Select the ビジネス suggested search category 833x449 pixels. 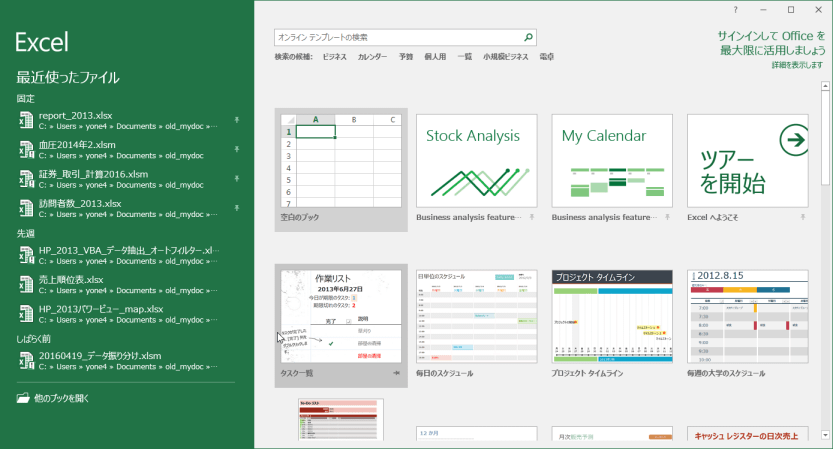coord(335,57)
